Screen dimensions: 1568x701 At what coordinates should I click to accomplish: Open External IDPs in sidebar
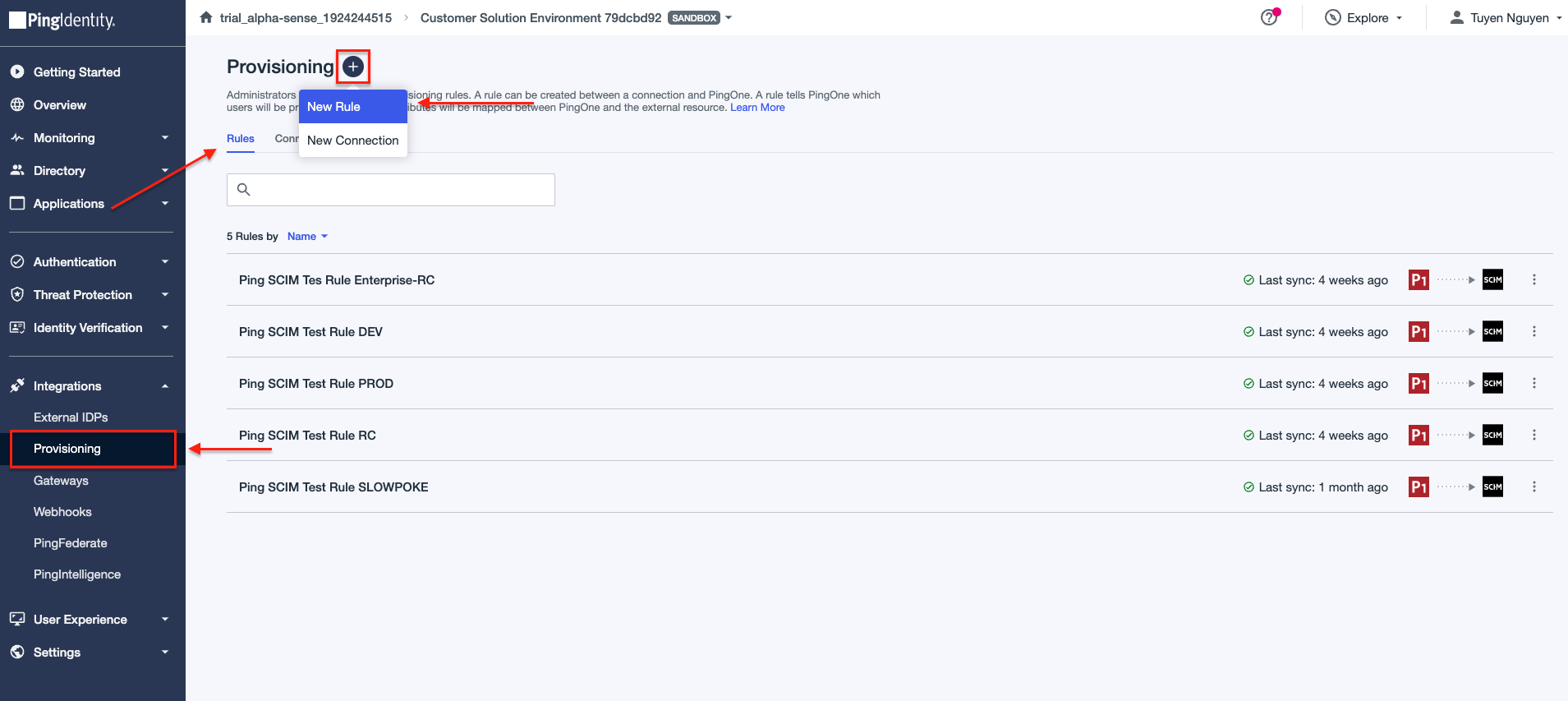point(71,417)
